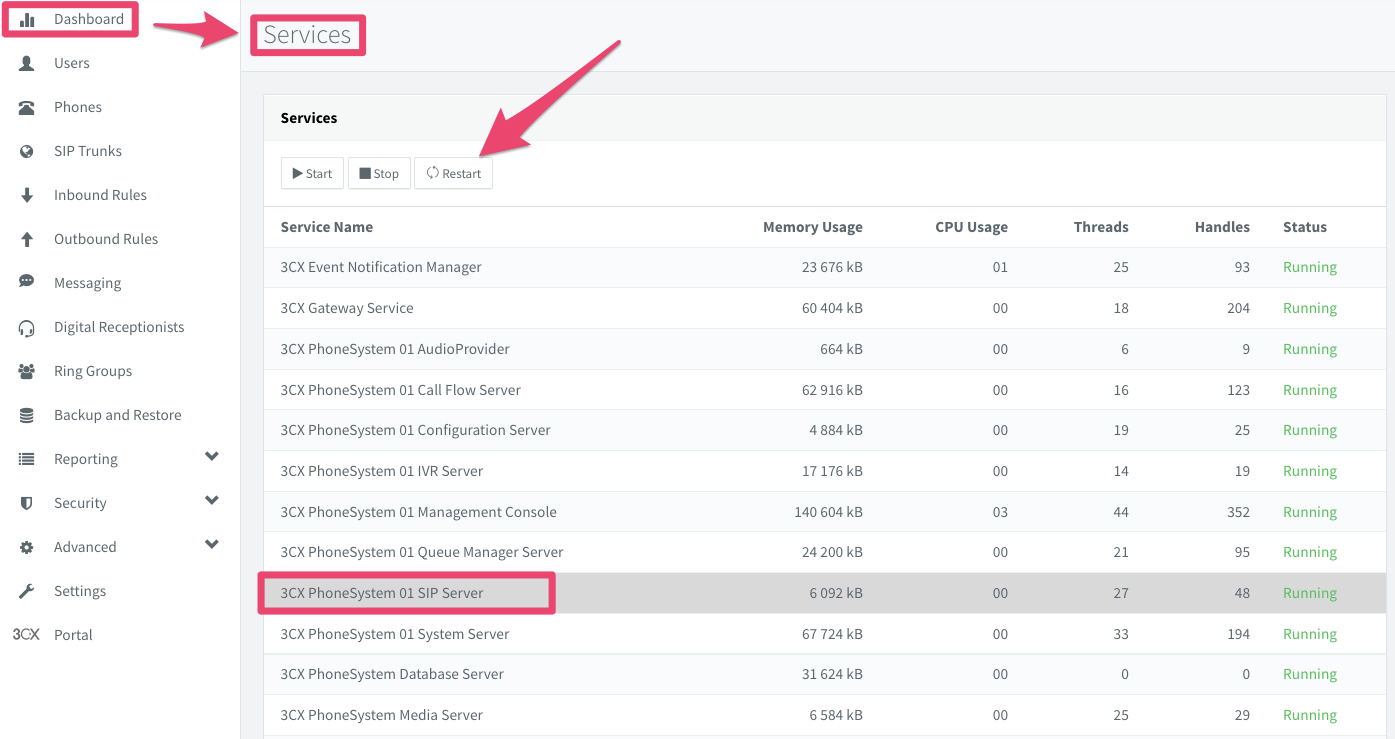
Task: Sort by Threads column header
Action: [1101, 227]
